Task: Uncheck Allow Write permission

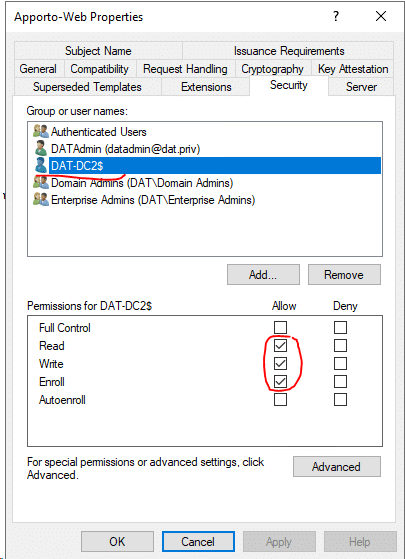Action: 280,364
